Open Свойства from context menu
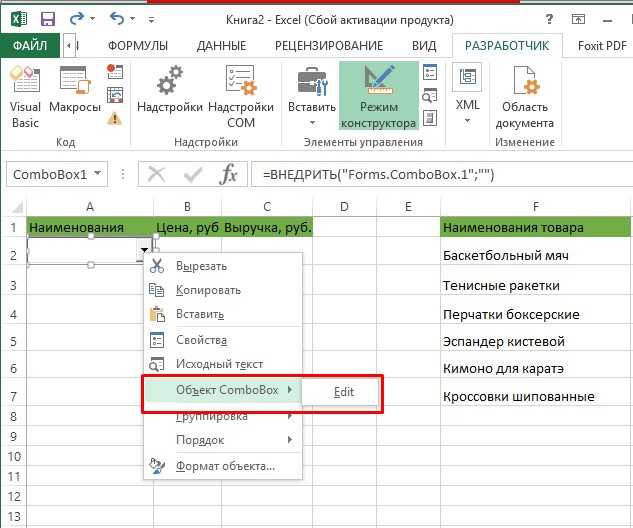Screen dimensions: 633x528 pos(223,340)
